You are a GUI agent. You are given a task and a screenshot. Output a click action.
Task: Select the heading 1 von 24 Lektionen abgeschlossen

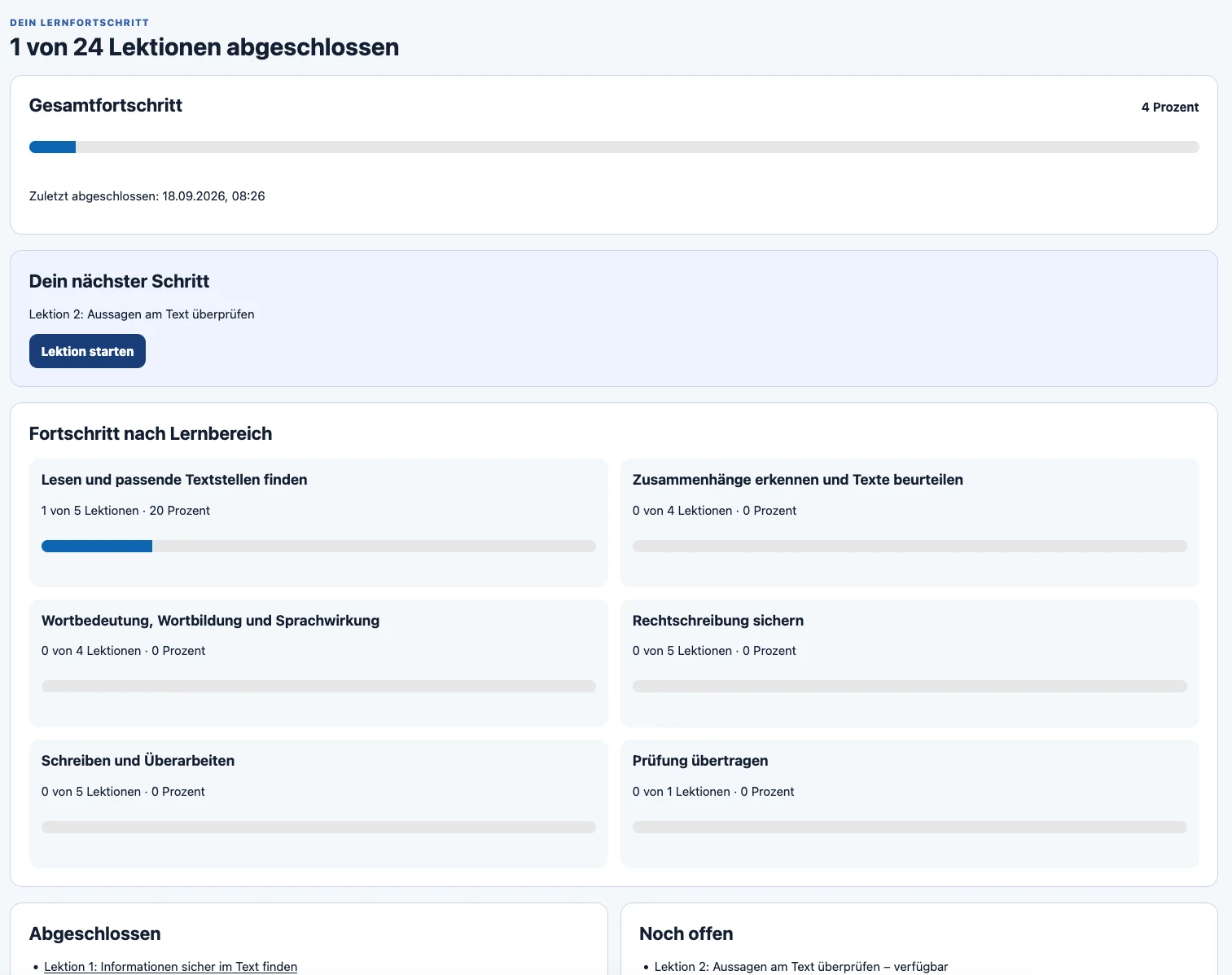(x=204, y=47)
